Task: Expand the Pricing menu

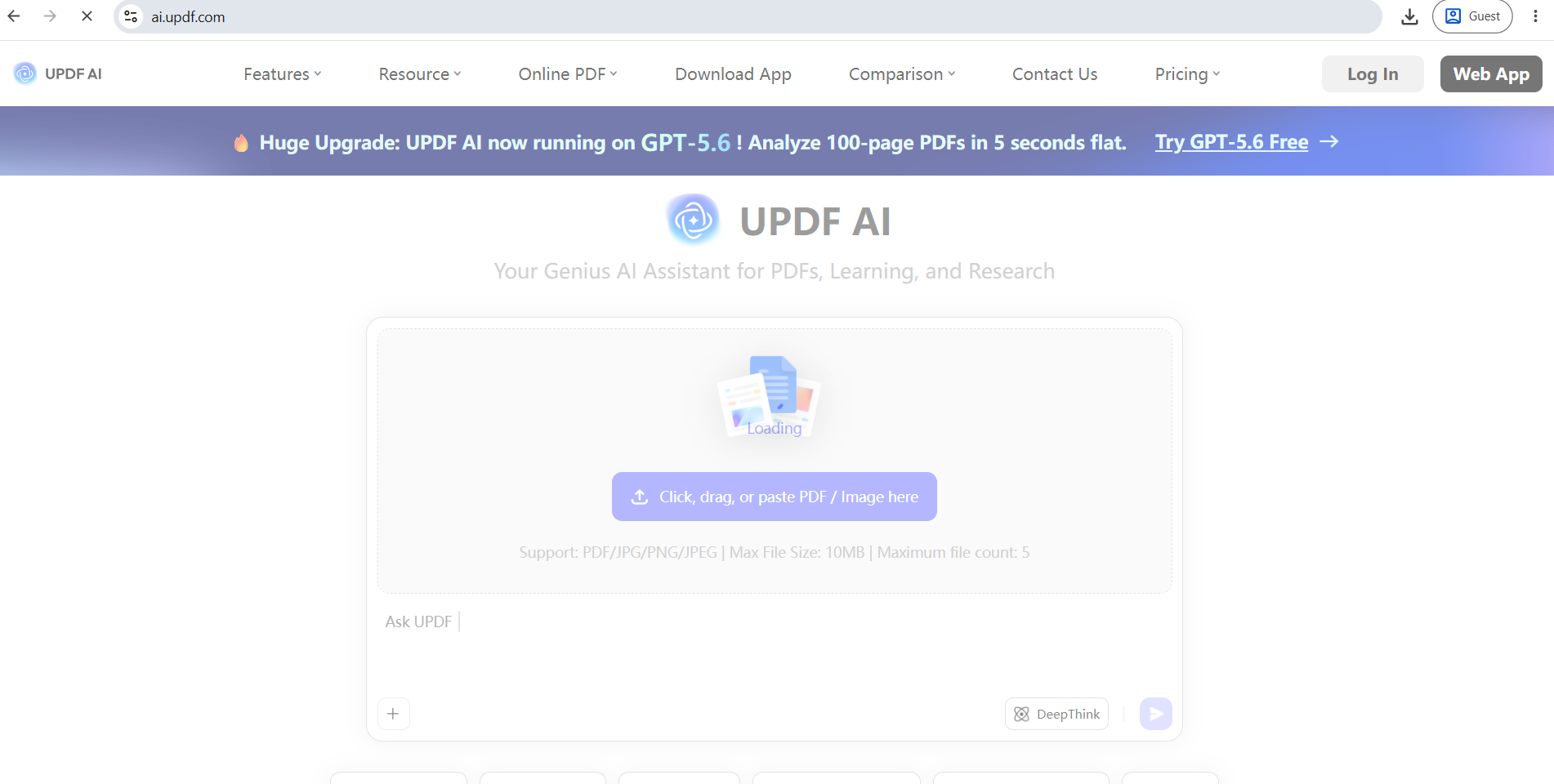Action: click(x=1187, y=74)
